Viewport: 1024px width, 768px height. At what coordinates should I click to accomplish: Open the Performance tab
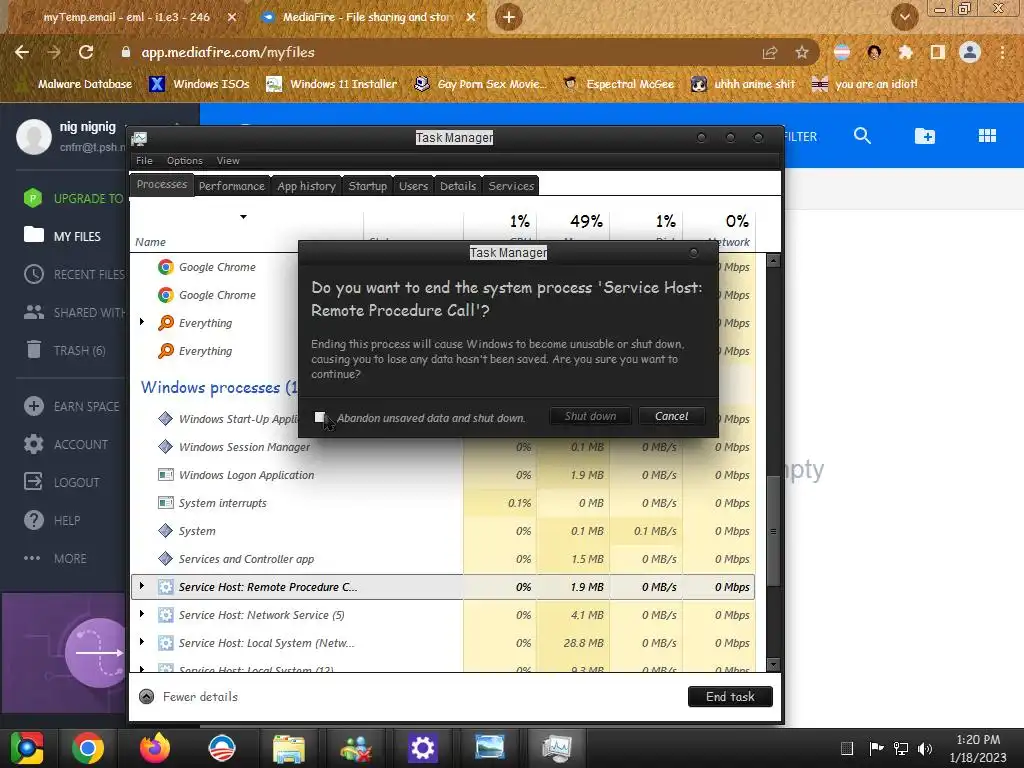pos(232,186)
